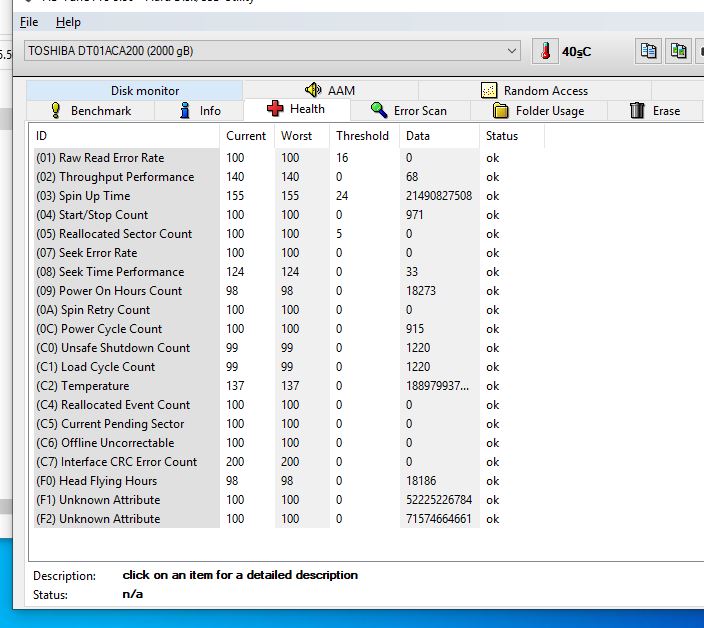Switch to the AAM tab
The image size is (704, 628).
pyautogui.click(x=330, y=91)
